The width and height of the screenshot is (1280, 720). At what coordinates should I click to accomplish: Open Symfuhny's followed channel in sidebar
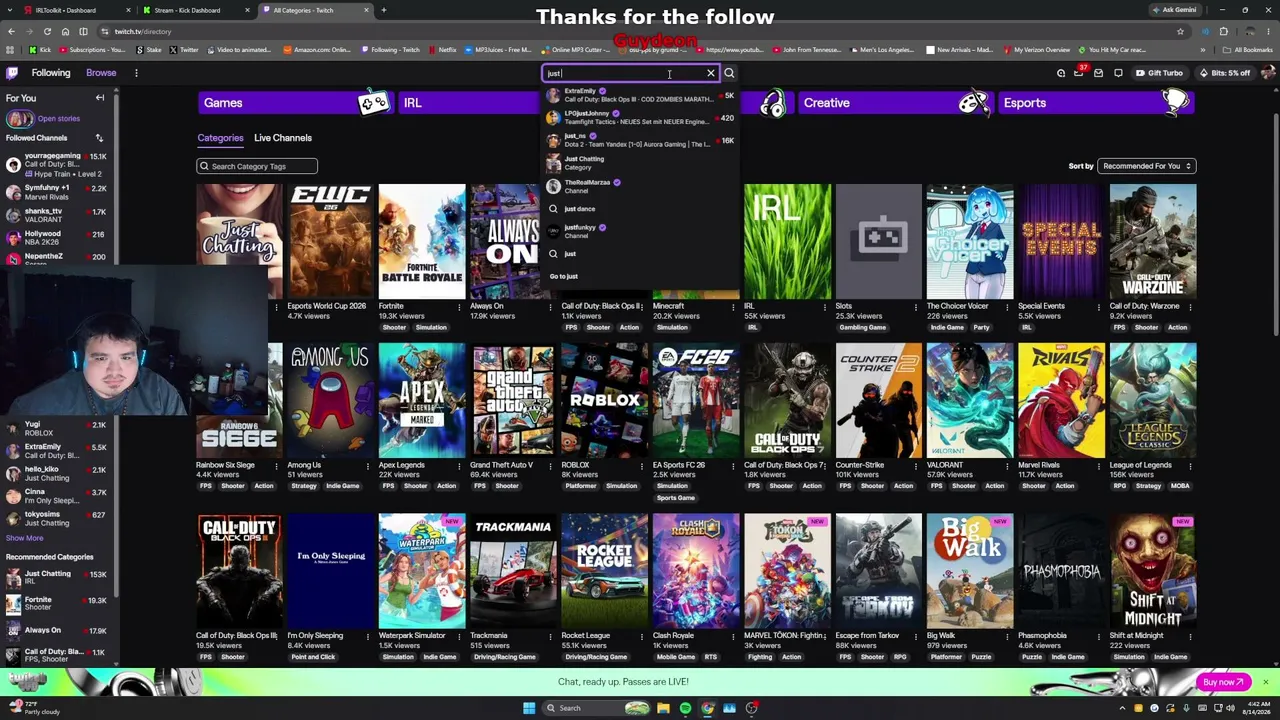point(58,192)
